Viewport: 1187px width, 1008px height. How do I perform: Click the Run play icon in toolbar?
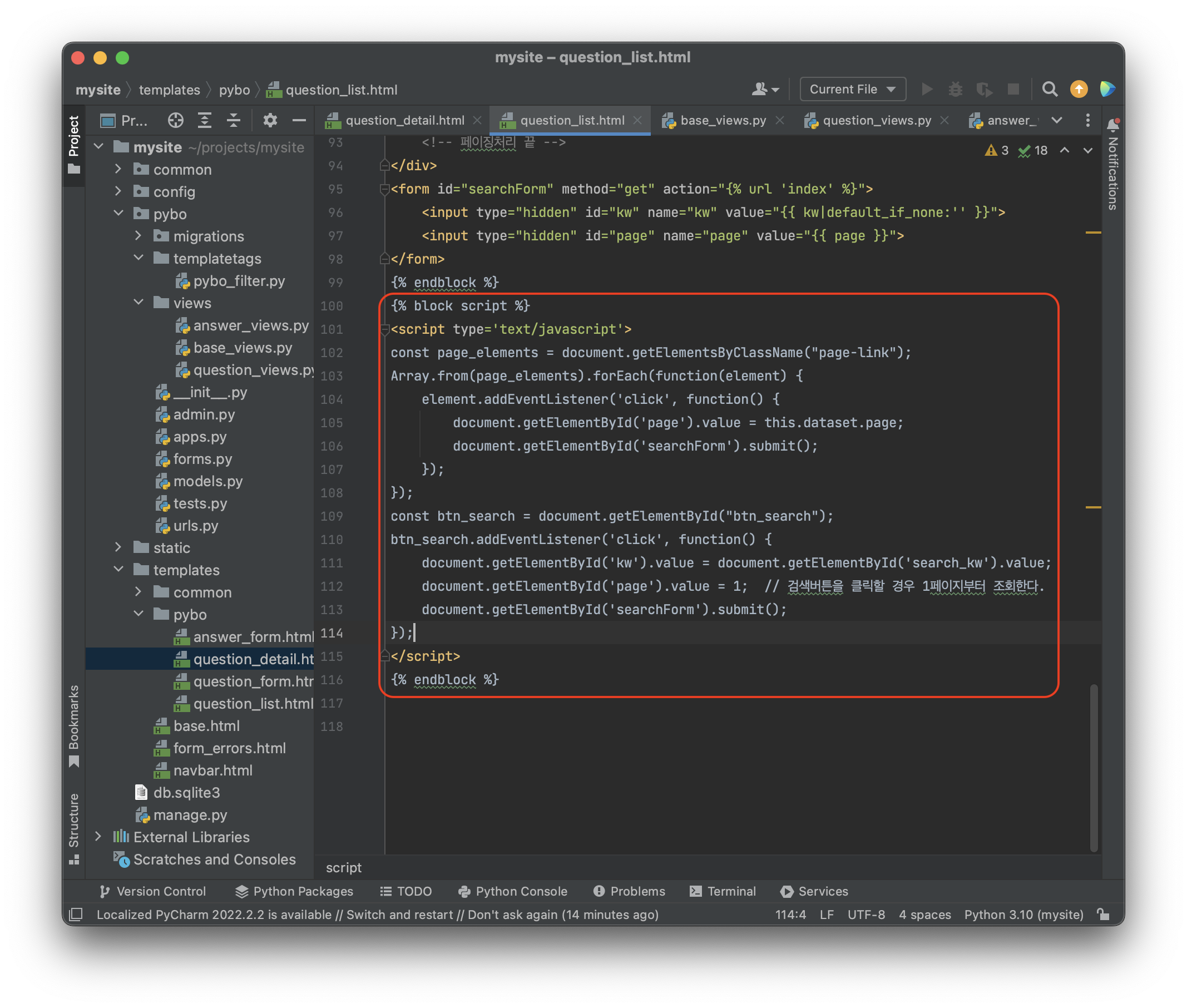[x=927, y=89]
